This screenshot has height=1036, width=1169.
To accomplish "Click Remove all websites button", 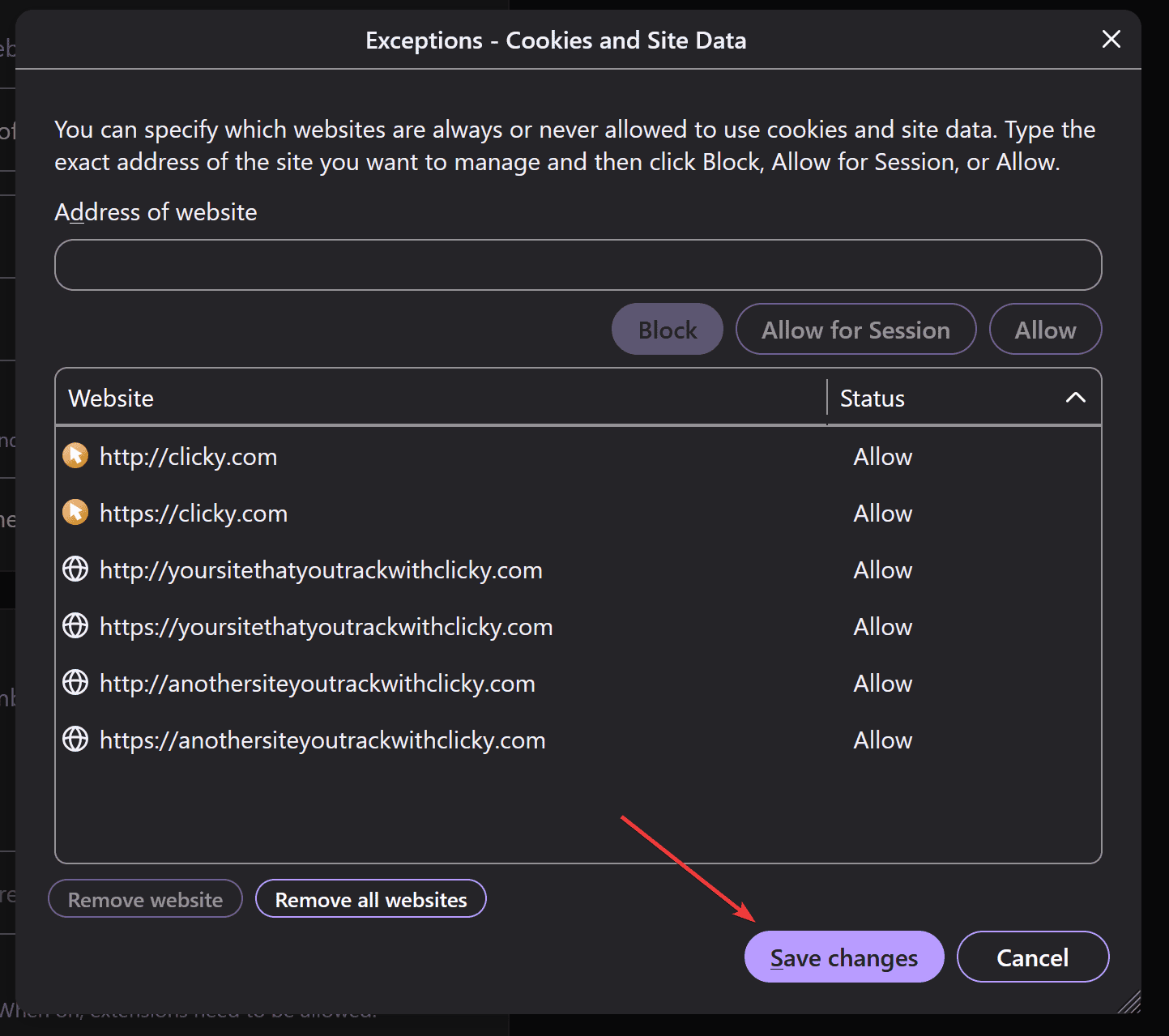I will pyautogui.click(x=371, y=899).
